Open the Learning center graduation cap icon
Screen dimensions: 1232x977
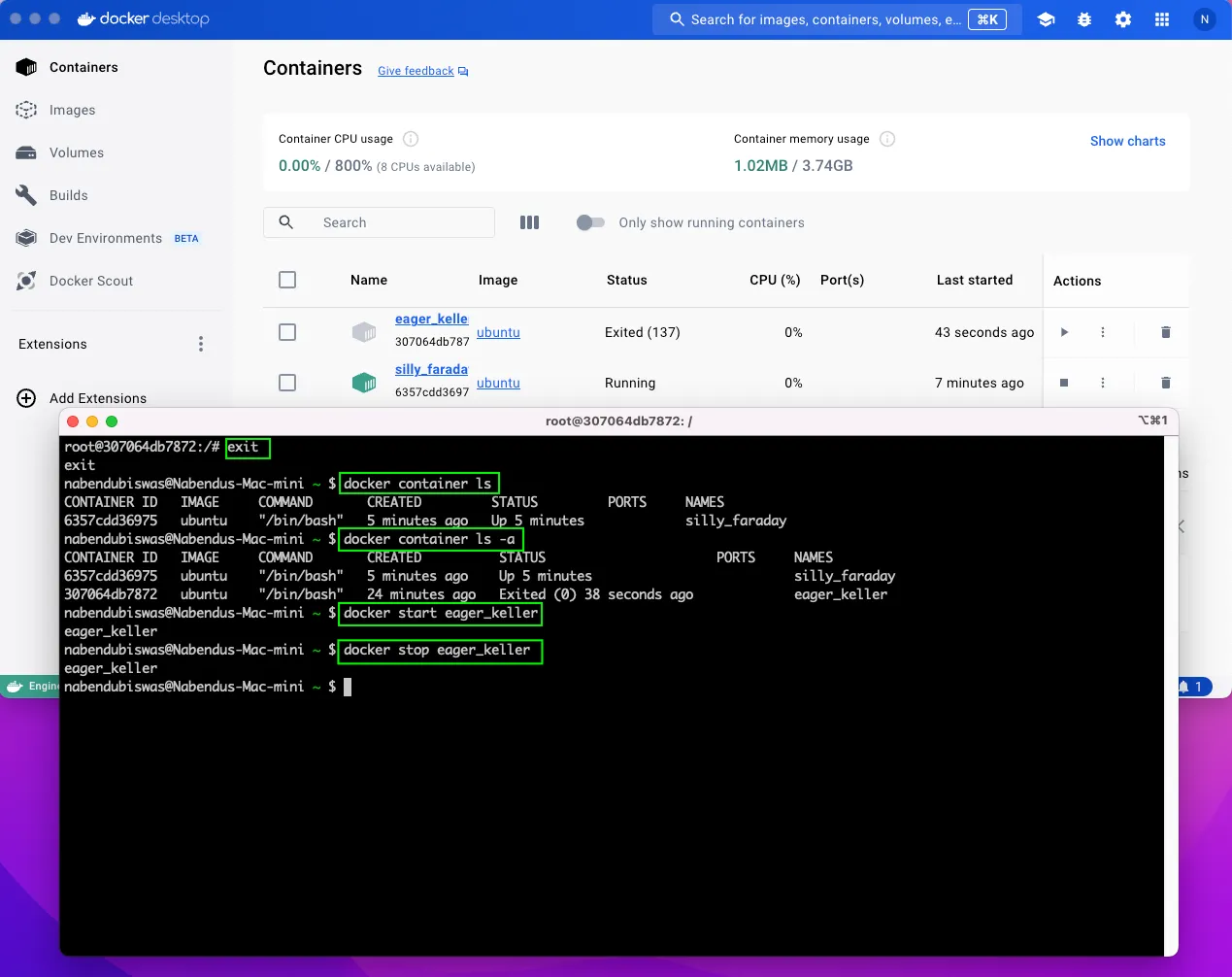coord(1046,19)
